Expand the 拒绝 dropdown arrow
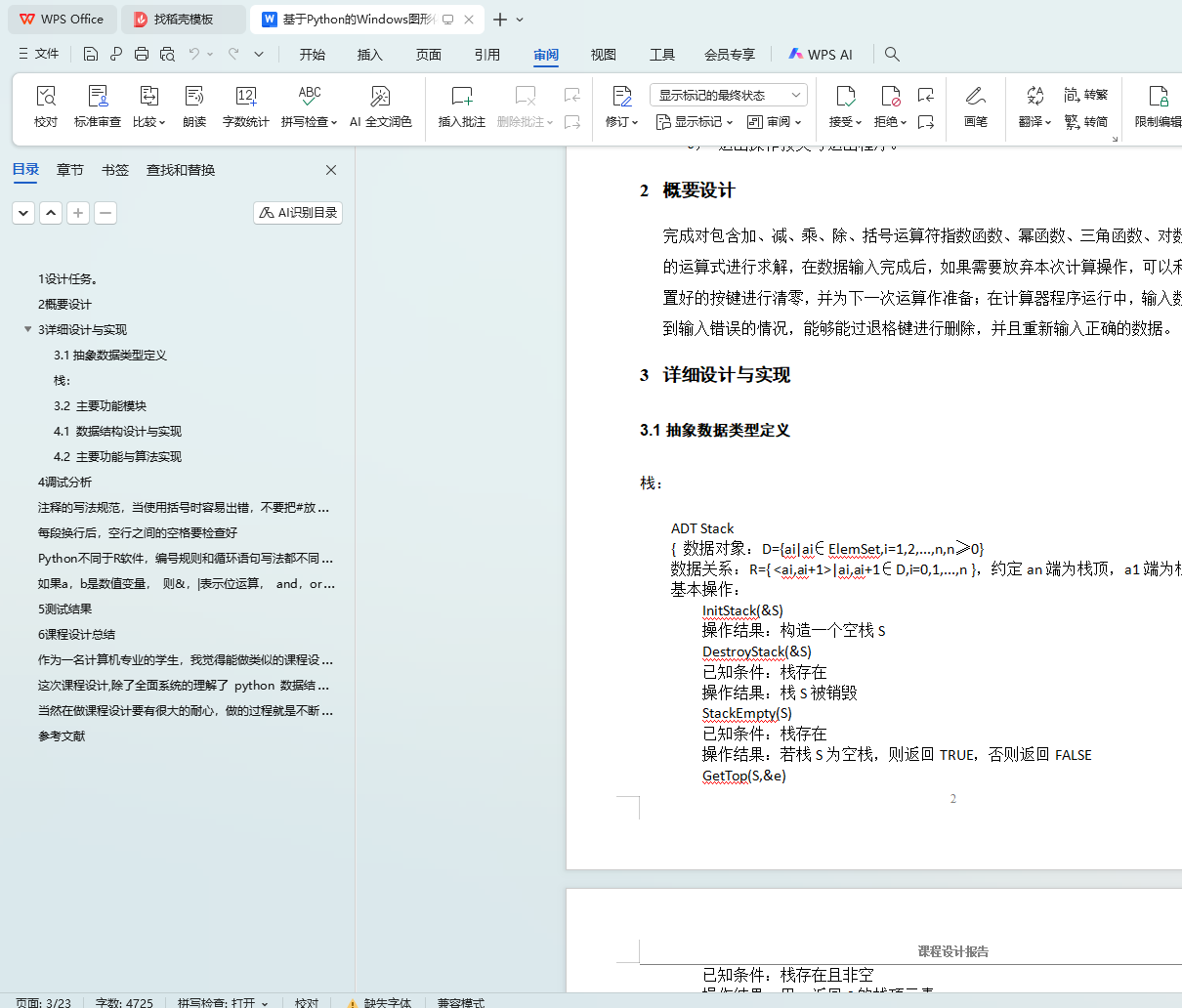Viewport: 1182px width, 1008px height. (904, 123)
